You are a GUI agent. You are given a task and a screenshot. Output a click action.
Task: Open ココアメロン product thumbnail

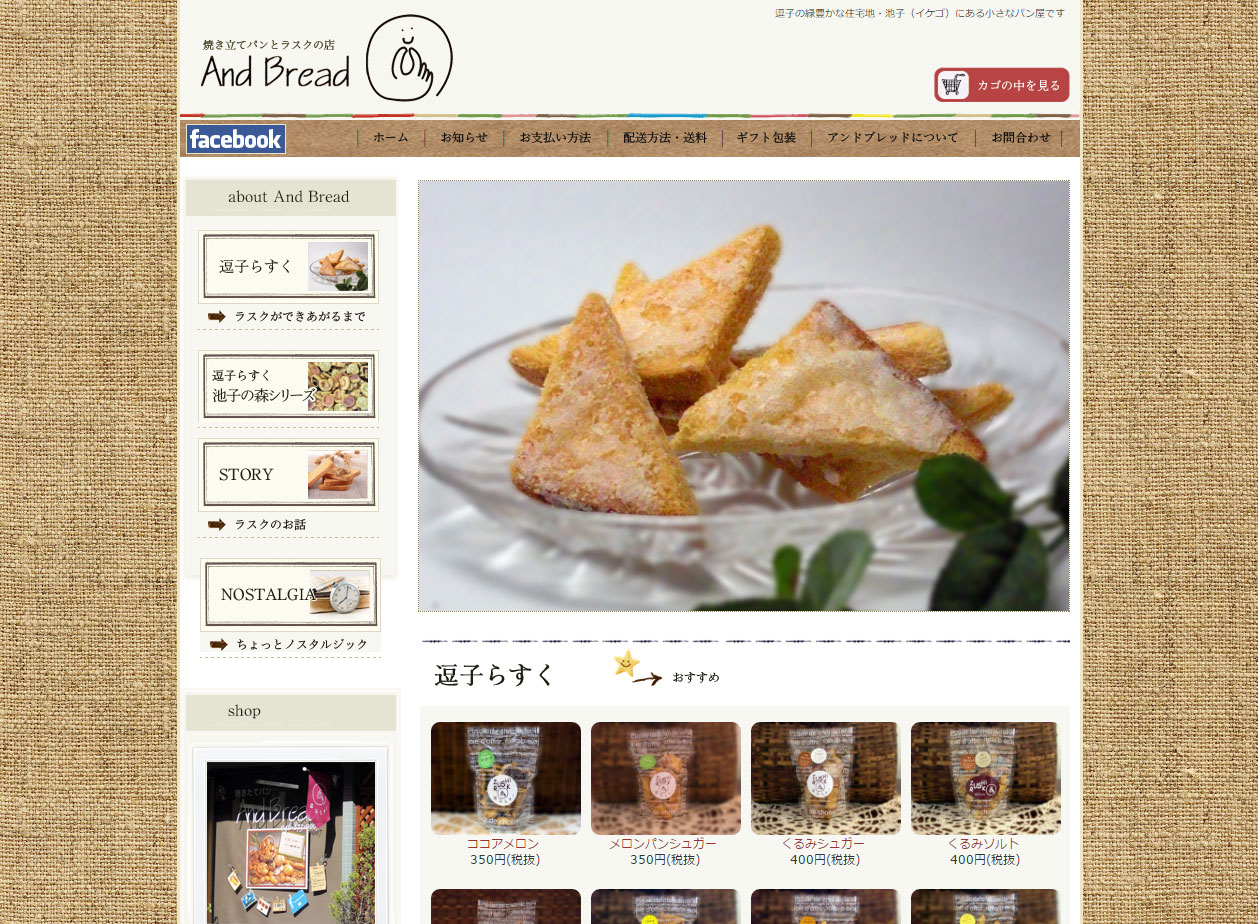coord(506,778)
